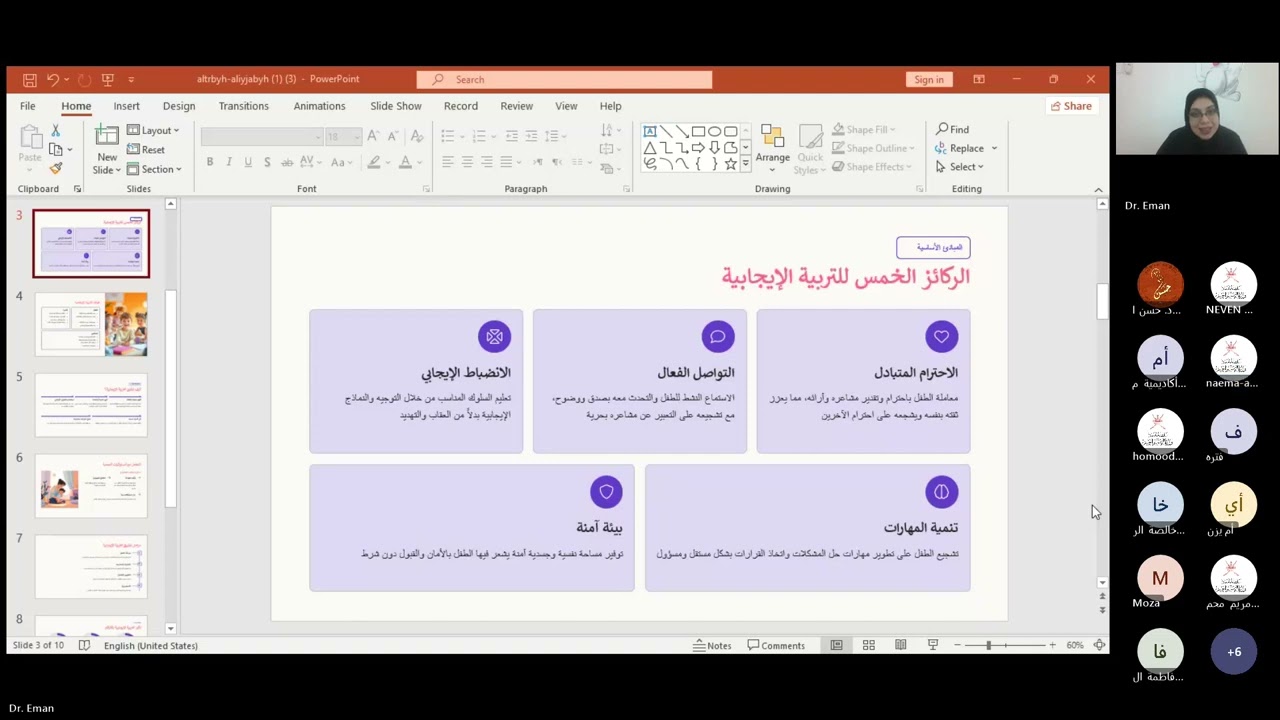The width and height of the screenshot is (1280, 720).
Task: Customize the Quick Access Toolbar
Action: coord(131,80)
